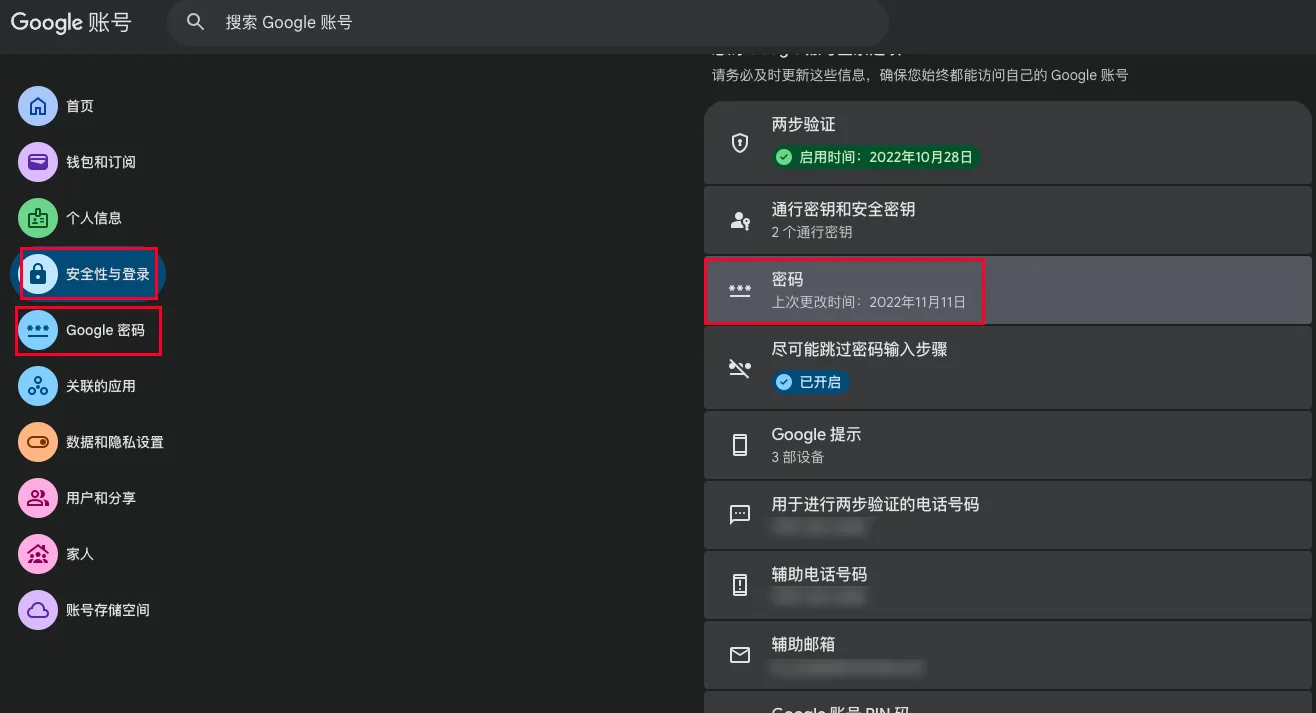
Task: Click the phone icon beside Google 提示
Action: 740,445
